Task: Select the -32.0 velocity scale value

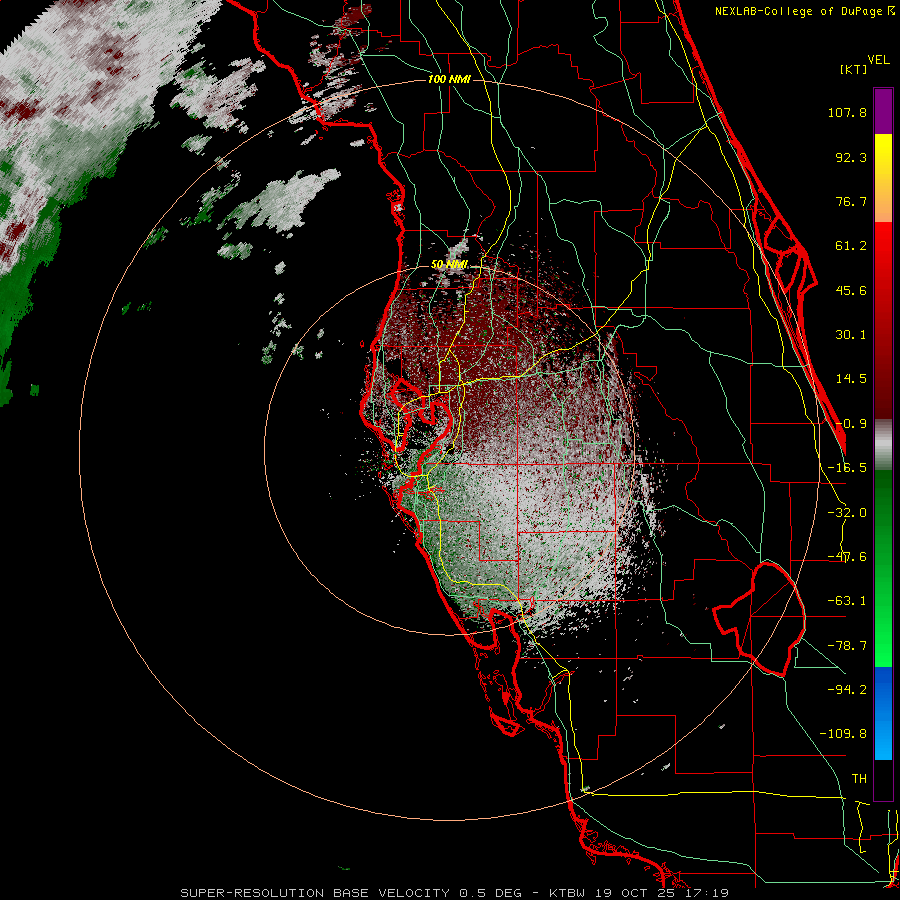Action: [847, 513]
